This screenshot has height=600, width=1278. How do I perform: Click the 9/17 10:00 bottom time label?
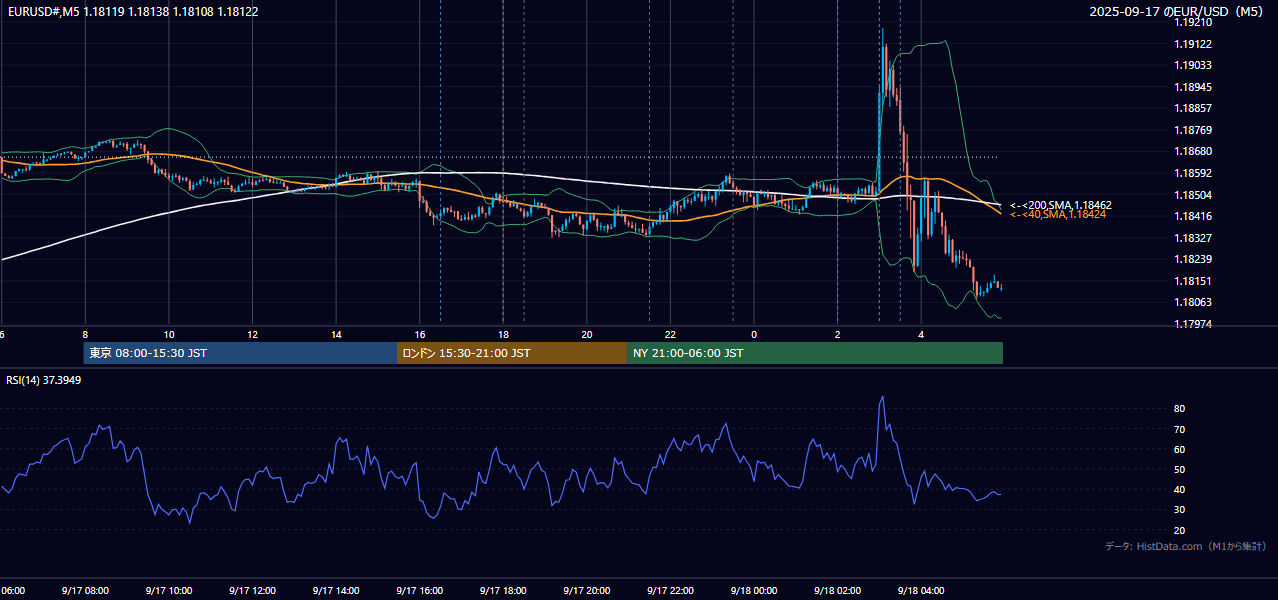(x=169, y=591)
